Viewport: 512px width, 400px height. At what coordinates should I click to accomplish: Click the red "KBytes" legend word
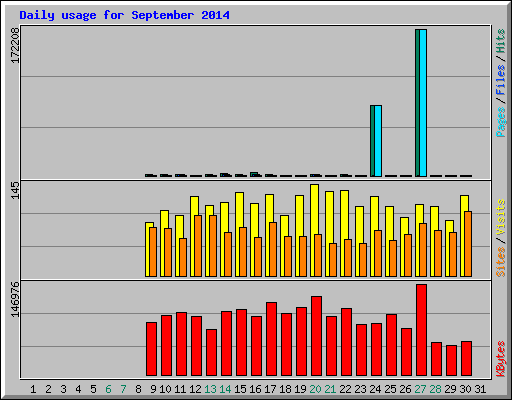501,358
